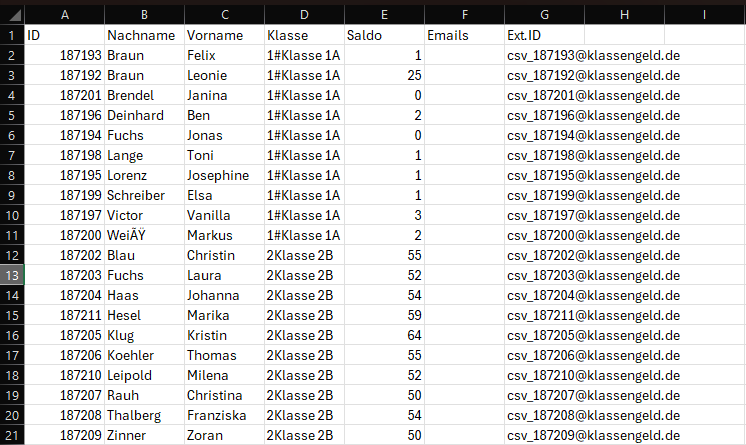This screenshot has width=746, height=445.
Task: Select column A header
Action: point(65,15)
